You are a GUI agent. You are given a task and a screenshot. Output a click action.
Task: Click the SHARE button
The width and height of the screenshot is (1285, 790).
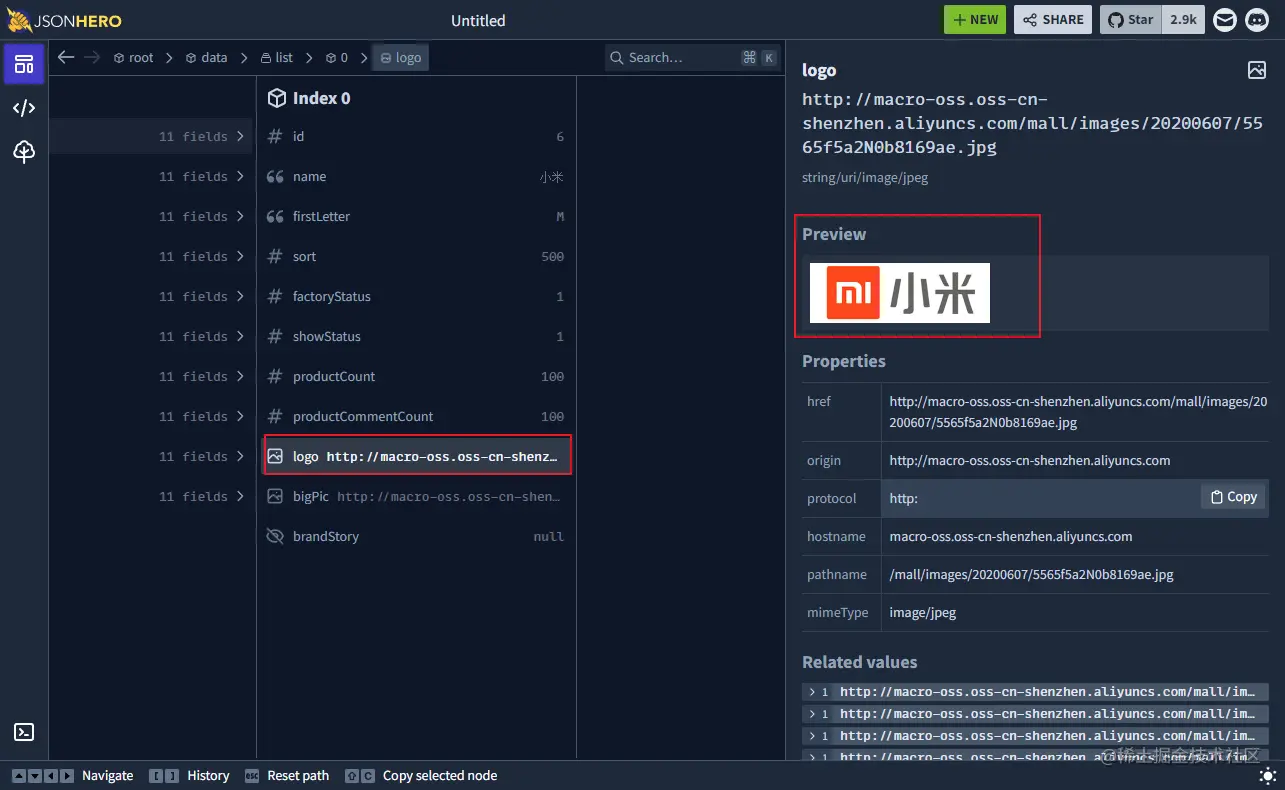click(1054, 20)
